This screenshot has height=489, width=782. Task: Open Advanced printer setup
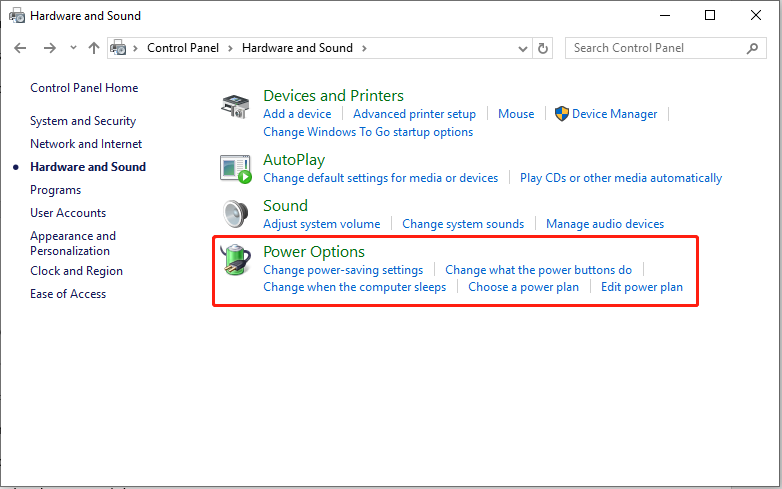[x=414, y=114]
